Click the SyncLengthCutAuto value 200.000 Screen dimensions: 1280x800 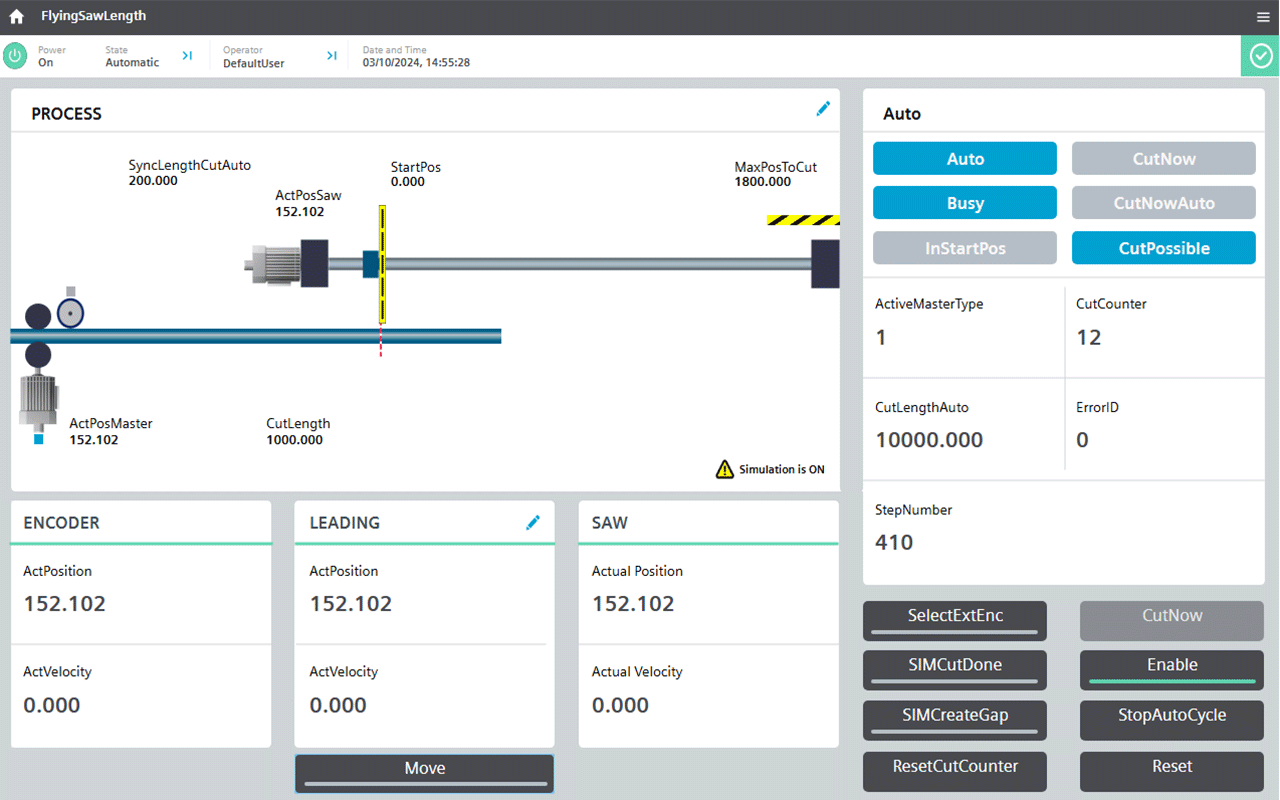pyautogui.click(x=153, y=181)
